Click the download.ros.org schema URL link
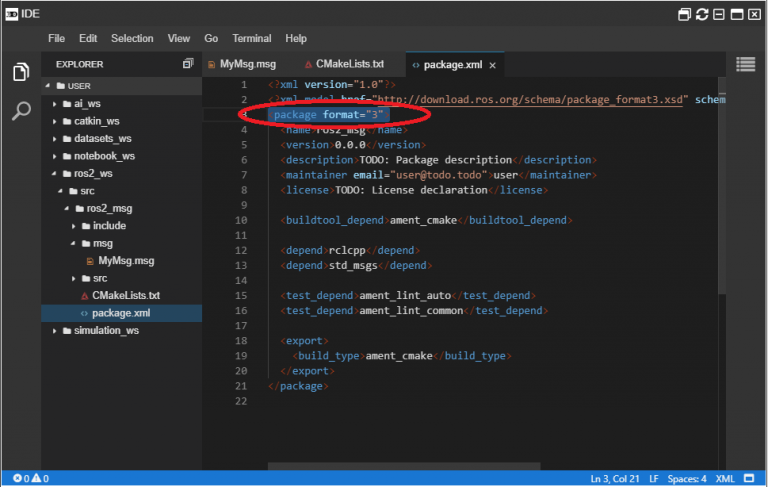Viewport: 768px width, 487px height. click(529, 99)
